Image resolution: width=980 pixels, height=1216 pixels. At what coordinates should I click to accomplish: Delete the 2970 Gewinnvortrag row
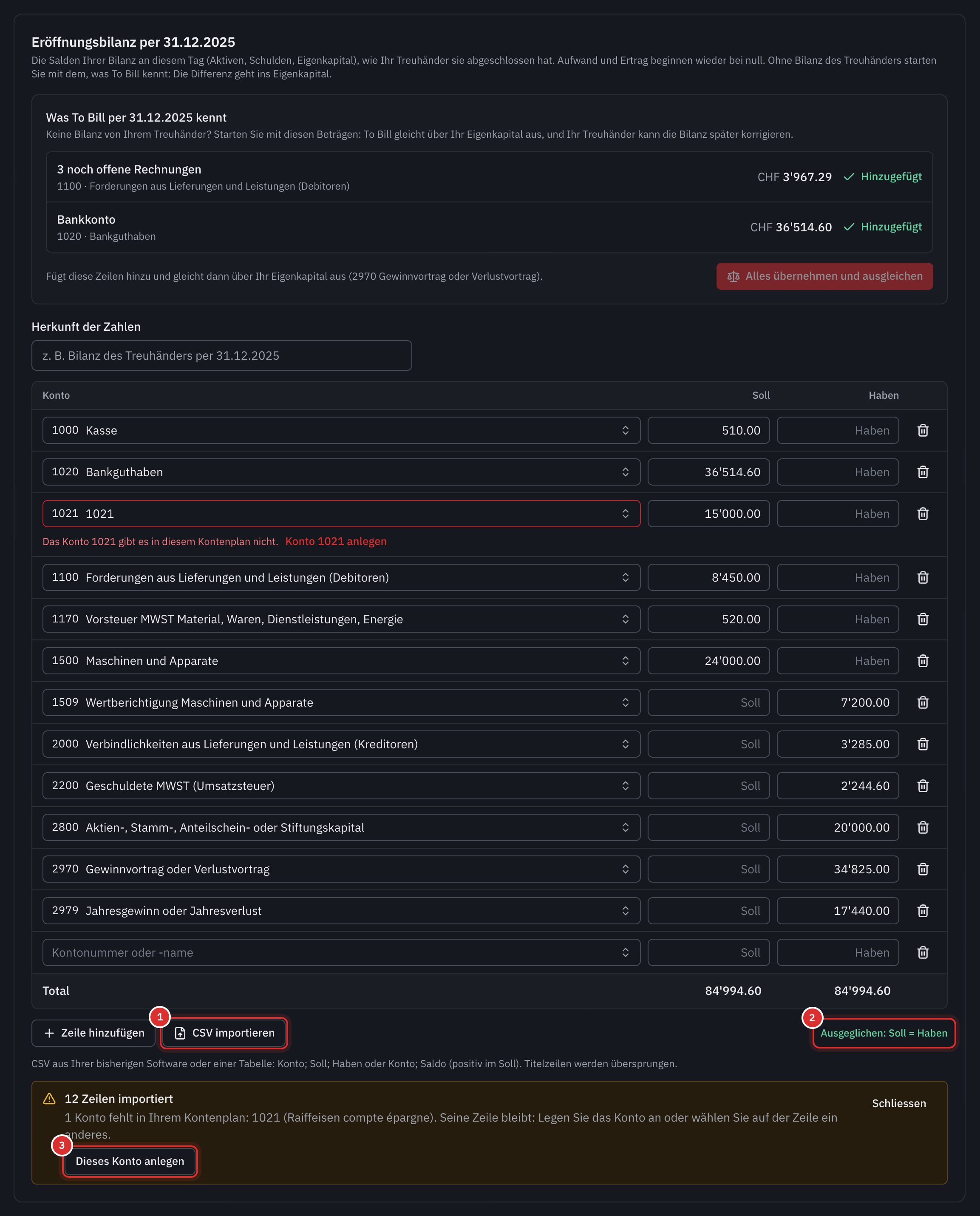click(923, 869)
